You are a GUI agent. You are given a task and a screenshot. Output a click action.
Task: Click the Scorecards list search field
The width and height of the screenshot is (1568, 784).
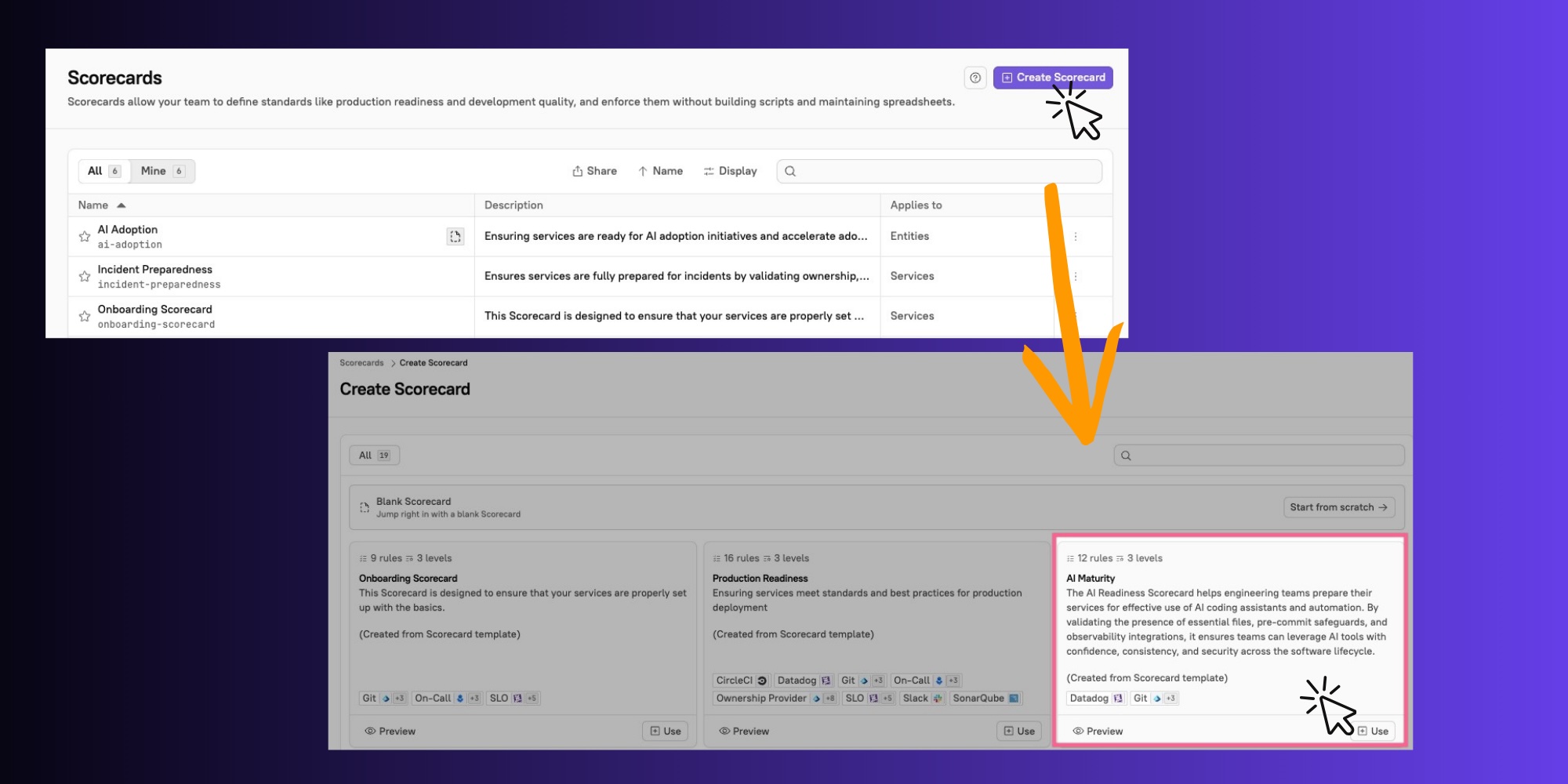pyautogui.click(x=939, y=171)
